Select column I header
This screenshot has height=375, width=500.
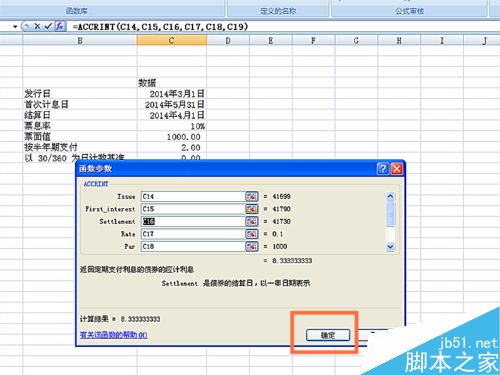442,41
